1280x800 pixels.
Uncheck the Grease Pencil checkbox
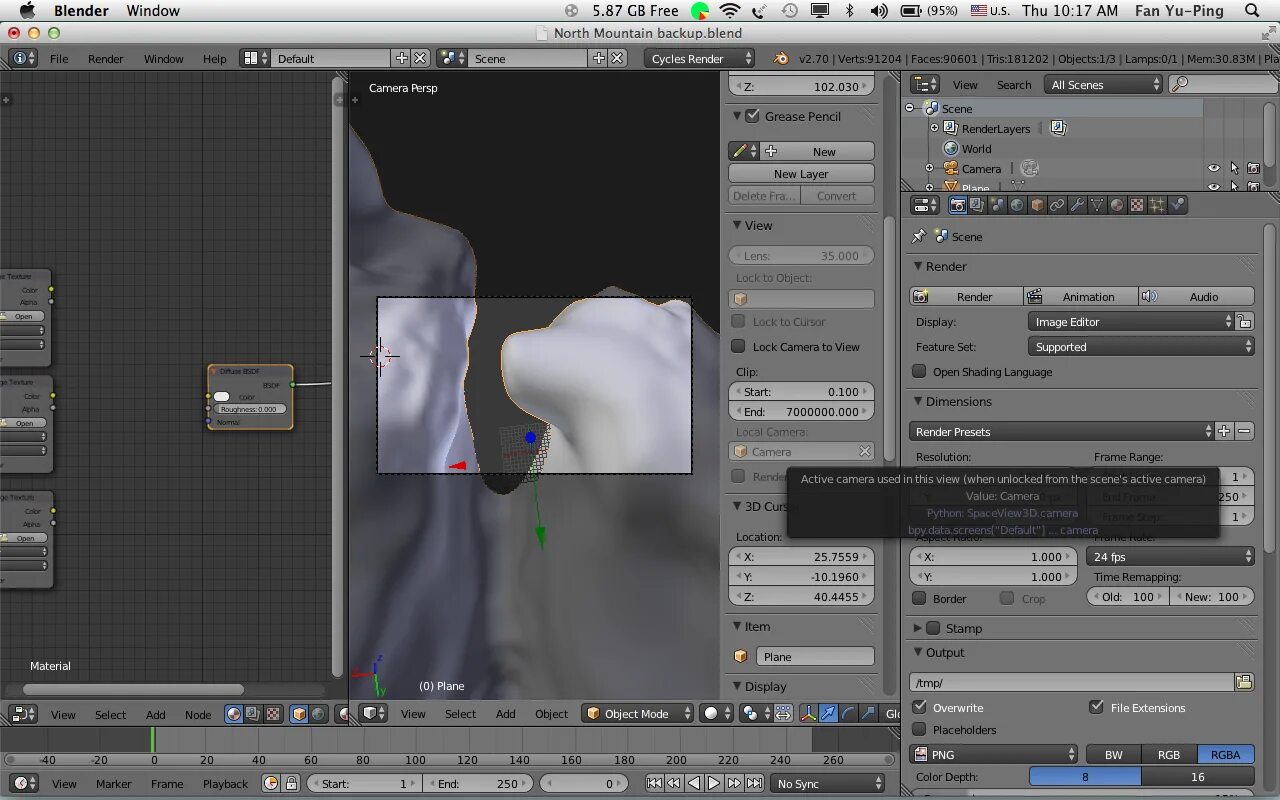[x=753, y=116]
